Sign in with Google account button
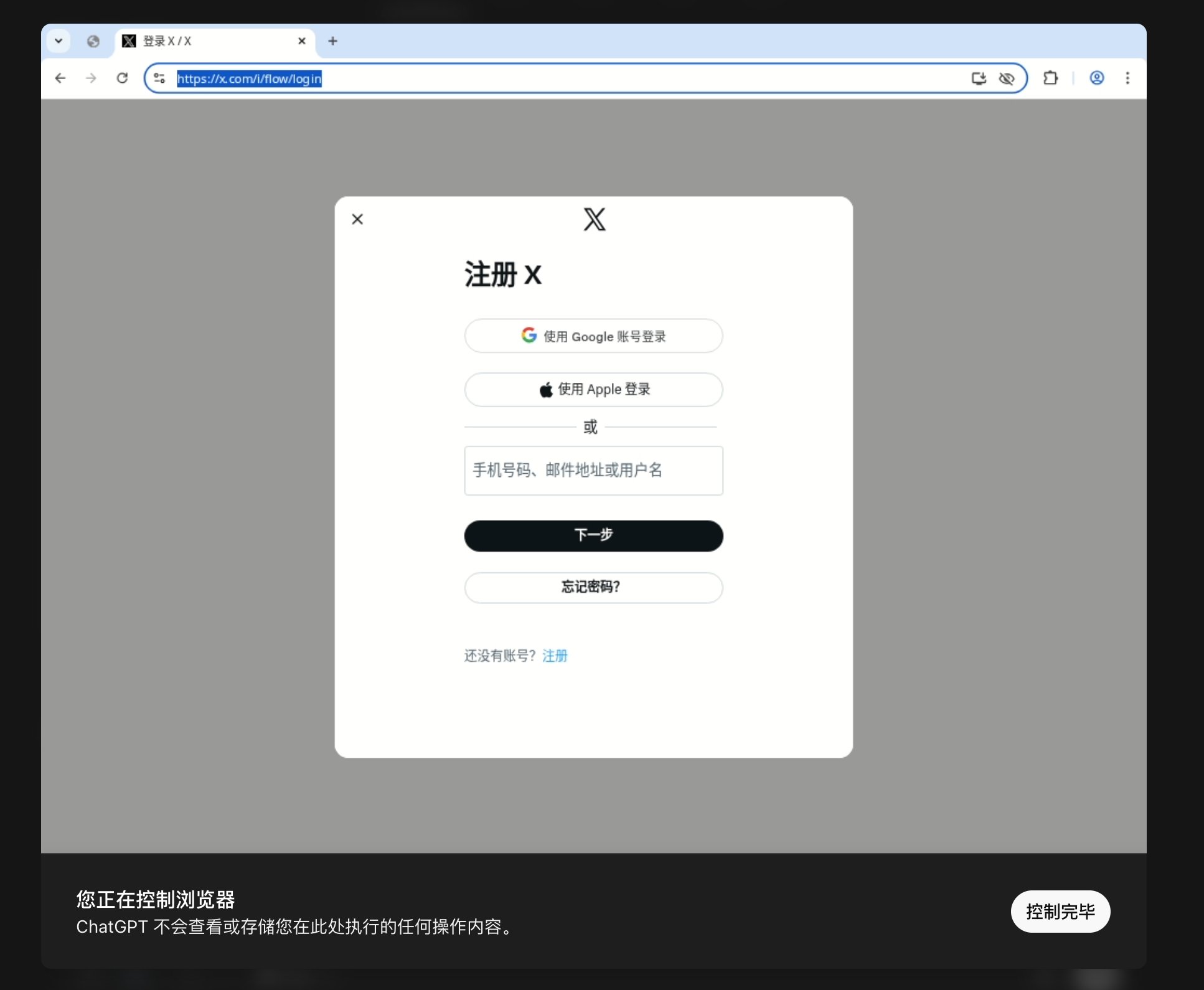Screen dimensions: 1204x990 593,336
